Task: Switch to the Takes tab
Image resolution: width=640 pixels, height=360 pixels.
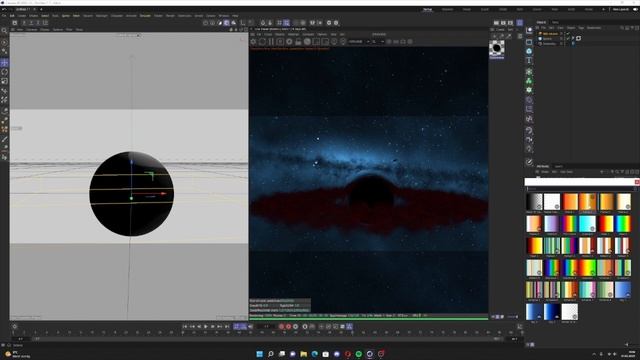Action: pyautogui.click(x=555, y=22)
